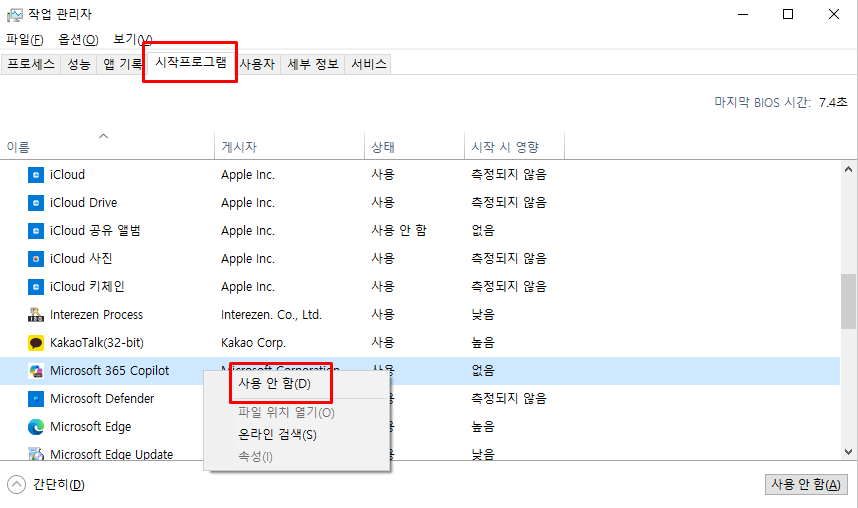Click the 사용 안 함(A) button
The height and width of the screenshot is (508, 858).
(x=806, y=484)
